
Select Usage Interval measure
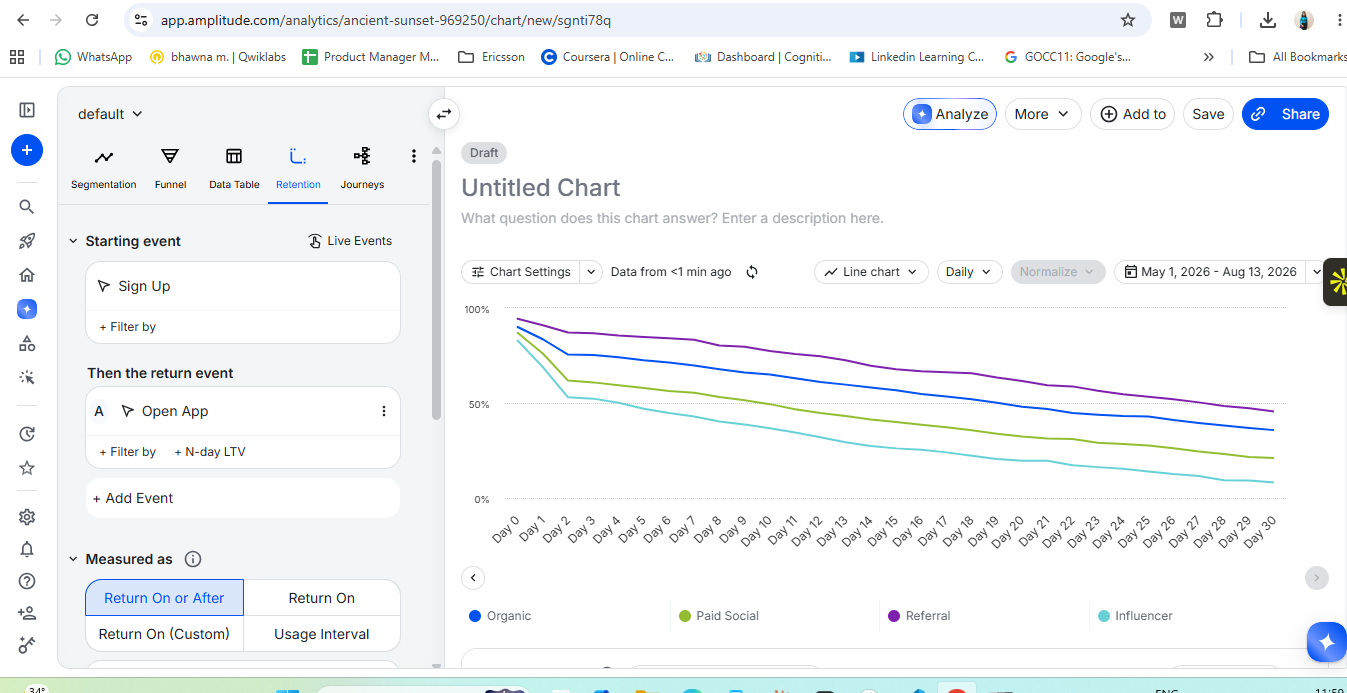[322, 634]
